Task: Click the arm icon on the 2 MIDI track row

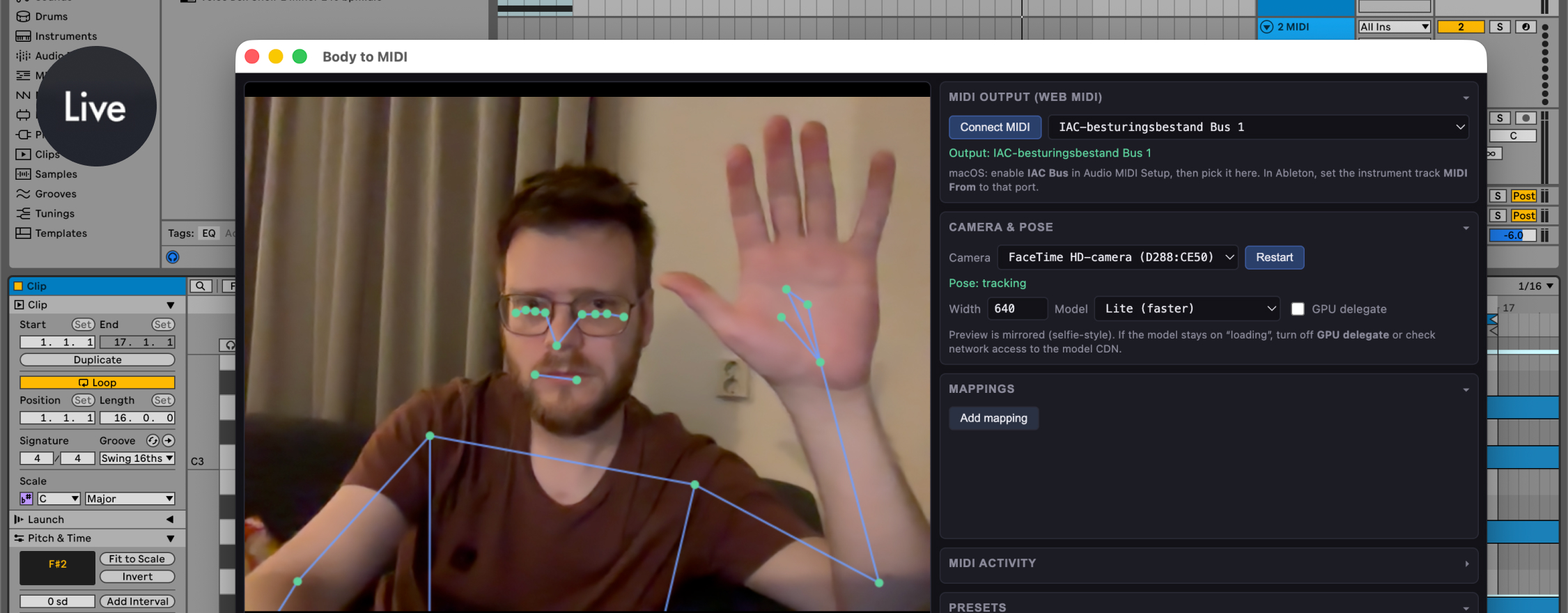Action: 1526,27
